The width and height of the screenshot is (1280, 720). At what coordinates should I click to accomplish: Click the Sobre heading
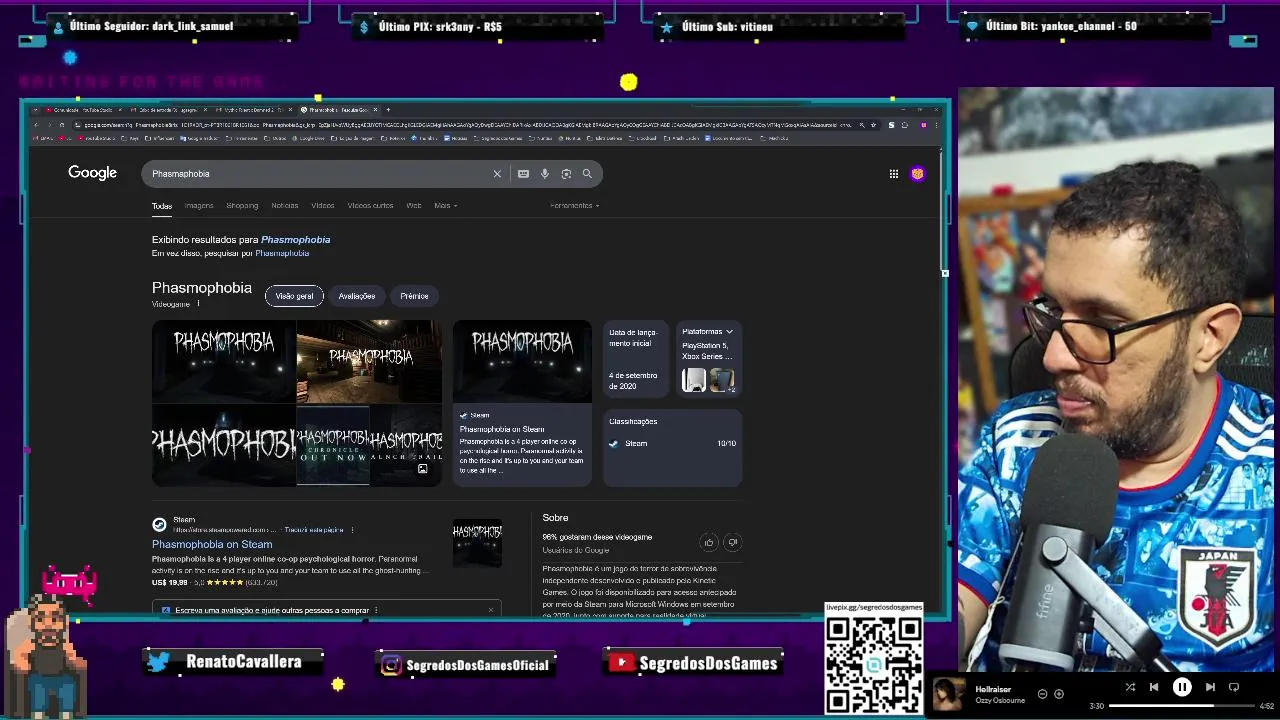click(x=555, y=518)
